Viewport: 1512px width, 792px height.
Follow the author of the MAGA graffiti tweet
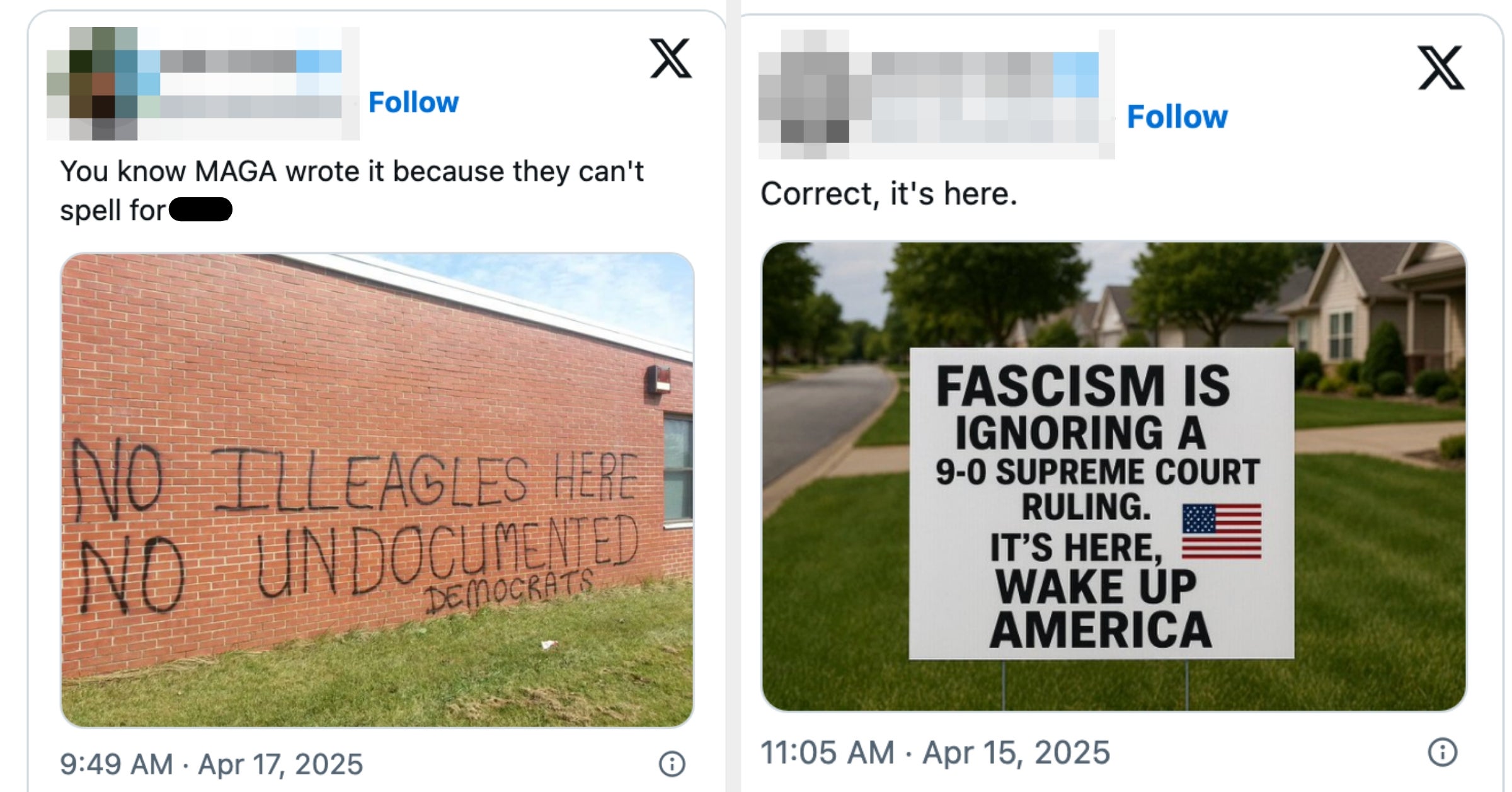coord(413,102)
